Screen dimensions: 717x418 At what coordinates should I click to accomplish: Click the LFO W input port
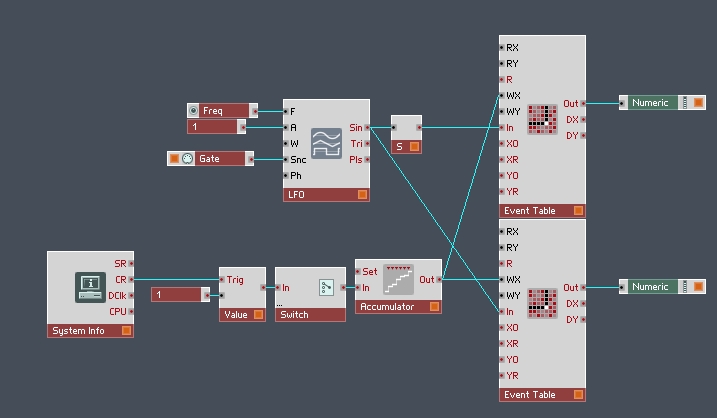click(286, 144)
